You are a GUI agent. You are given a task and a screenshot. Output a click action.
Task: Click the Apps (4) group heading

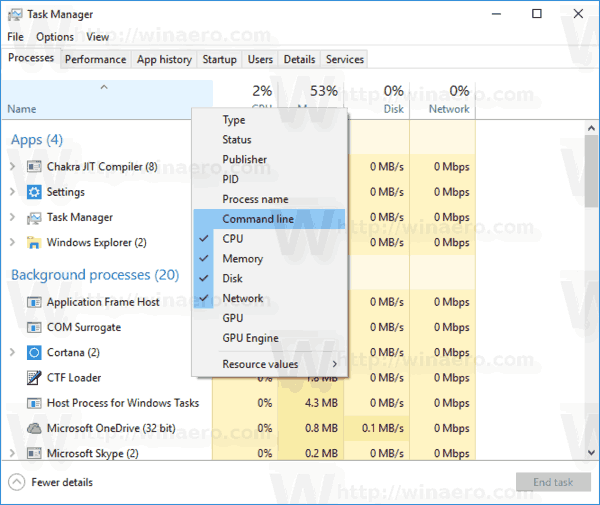click(37, 140)
